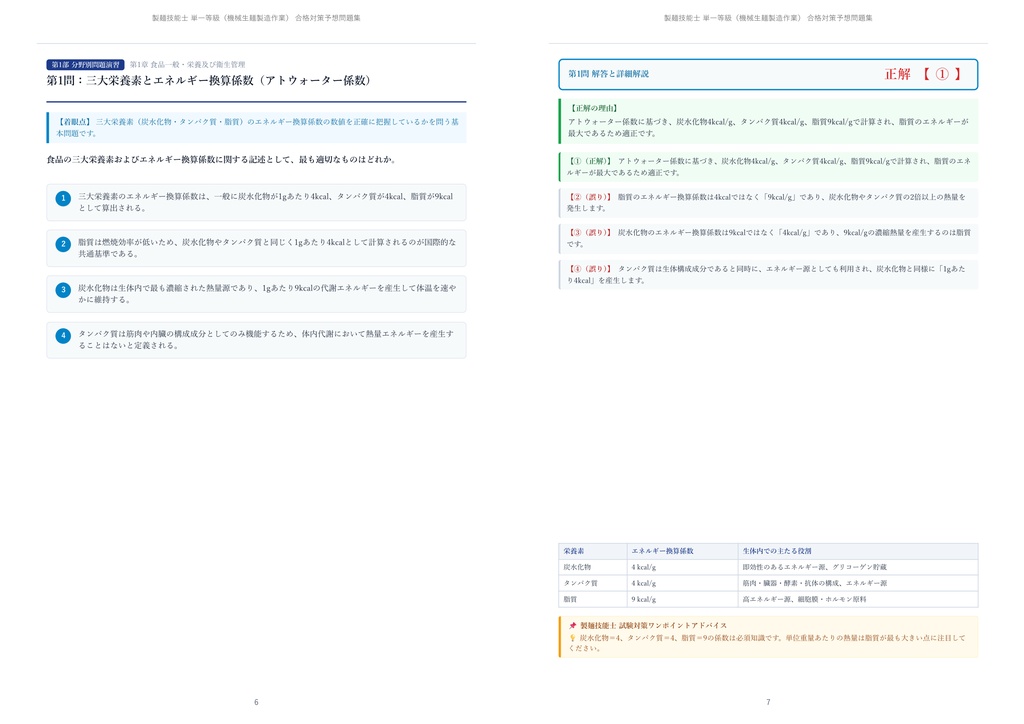This screenshot has width=1024, height=724.
Task: Click the blue circle numbered 1
Action: click(63, 198)
